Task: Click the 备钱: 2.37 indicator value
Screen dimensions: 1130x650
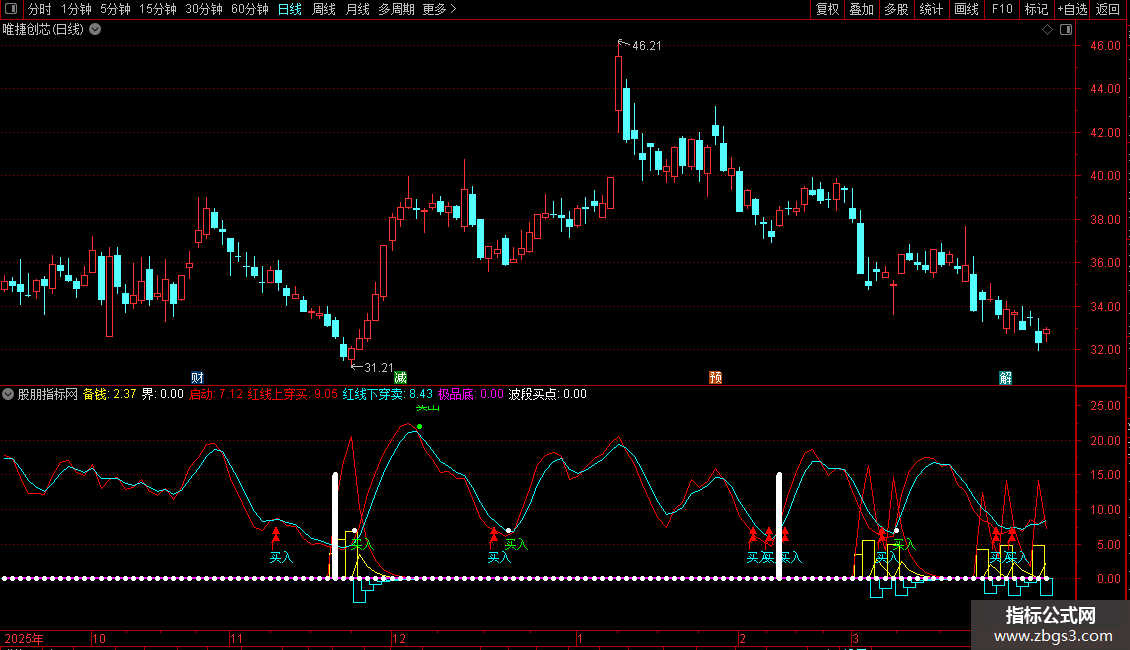Action: [x=110, y=394]
